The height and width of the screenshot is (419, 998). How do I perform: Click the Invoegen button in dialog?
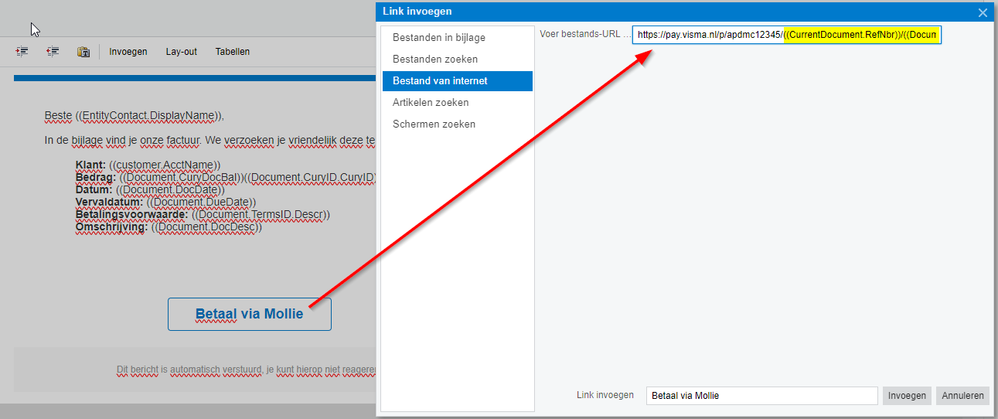point(907,395)
